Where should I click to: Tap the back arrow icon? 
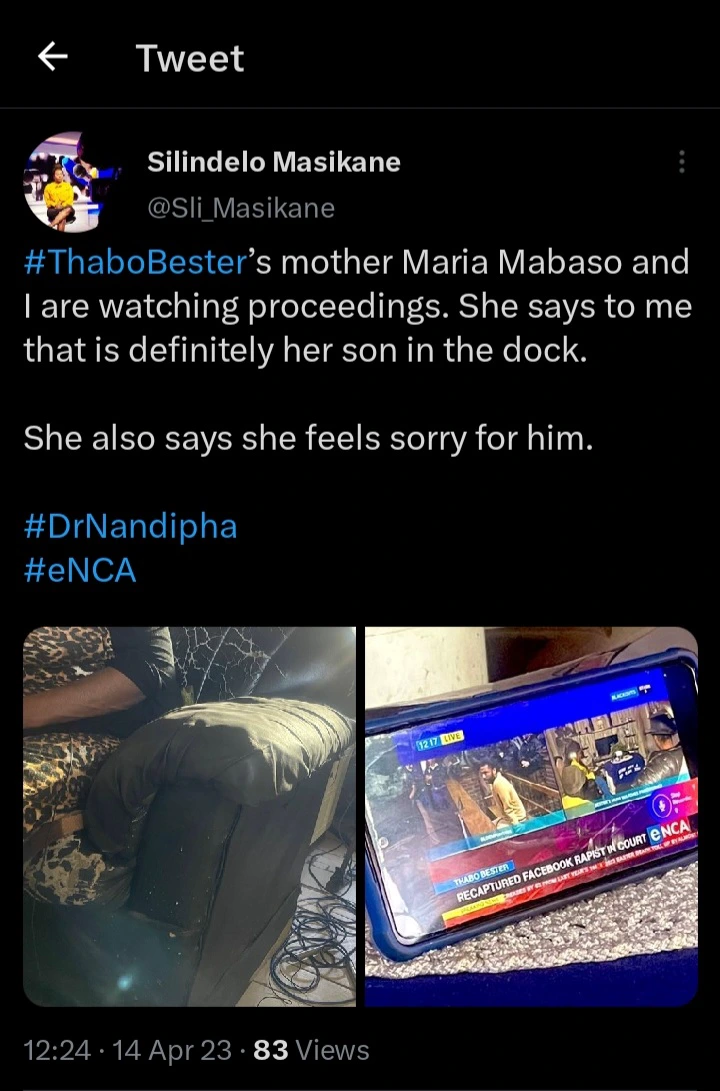52,56
